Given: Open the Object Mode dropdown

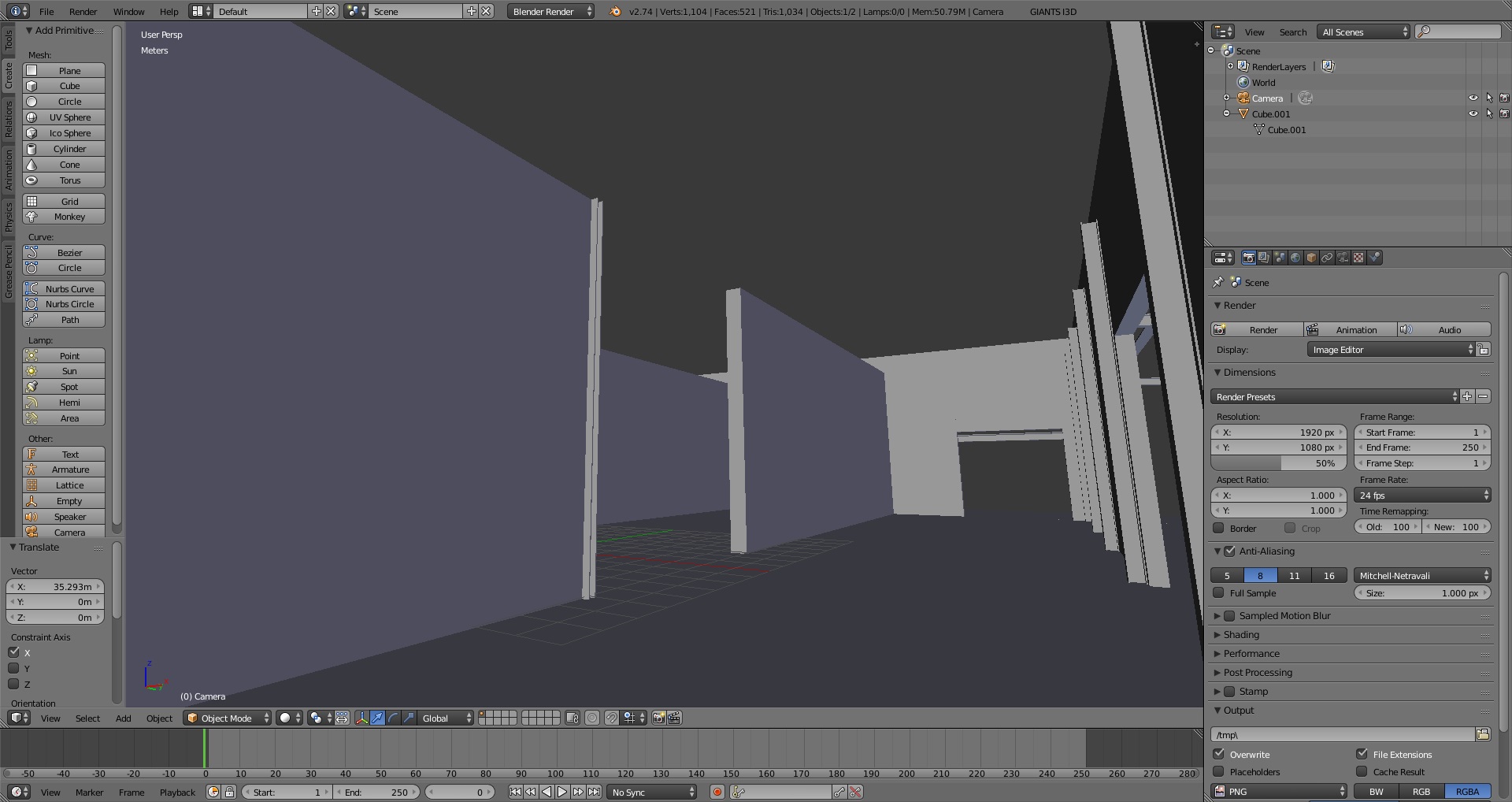Looking at the screenshot, I should click(x=227, y=718).
